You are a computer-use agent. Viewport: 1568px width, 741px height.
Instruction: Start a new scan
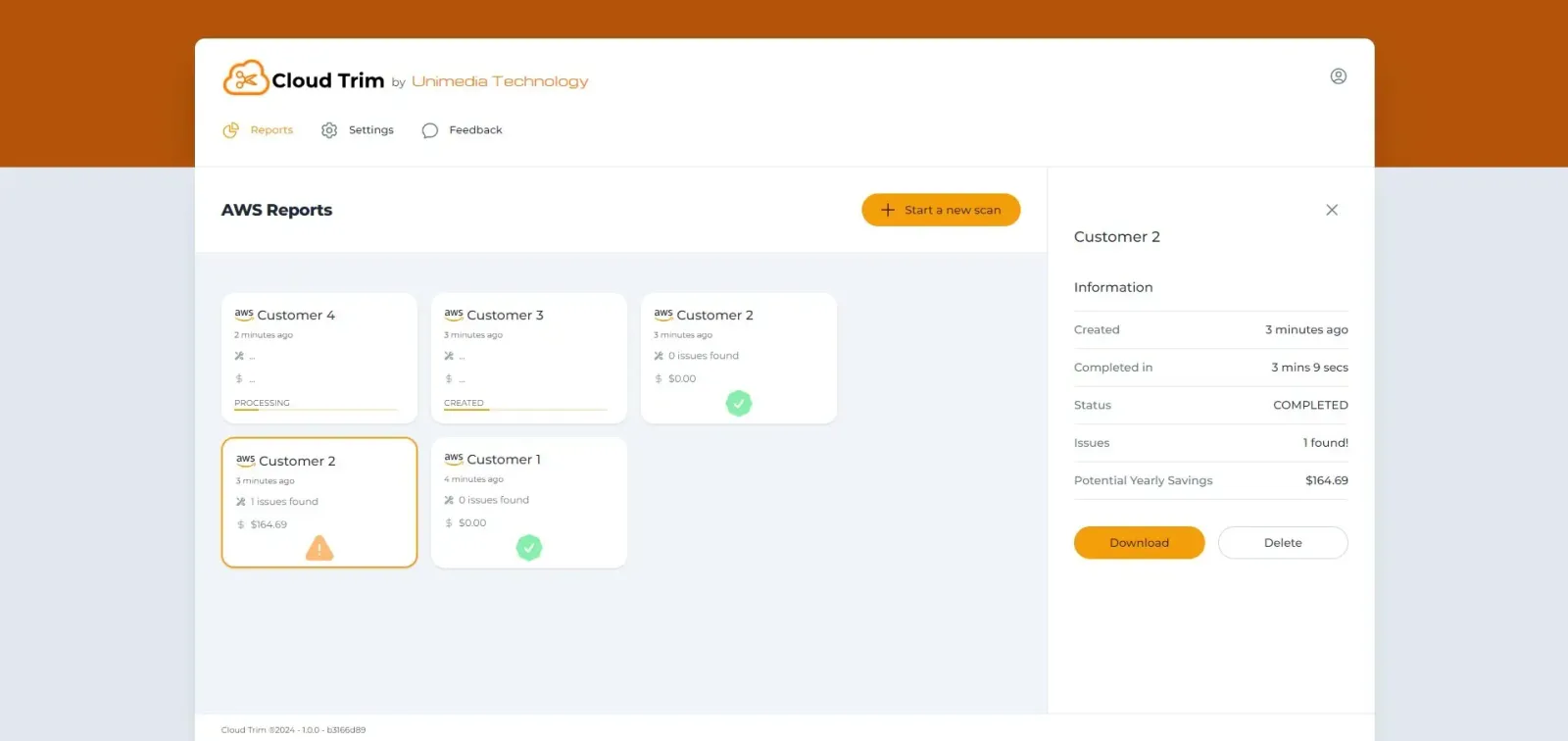[941, 210]
